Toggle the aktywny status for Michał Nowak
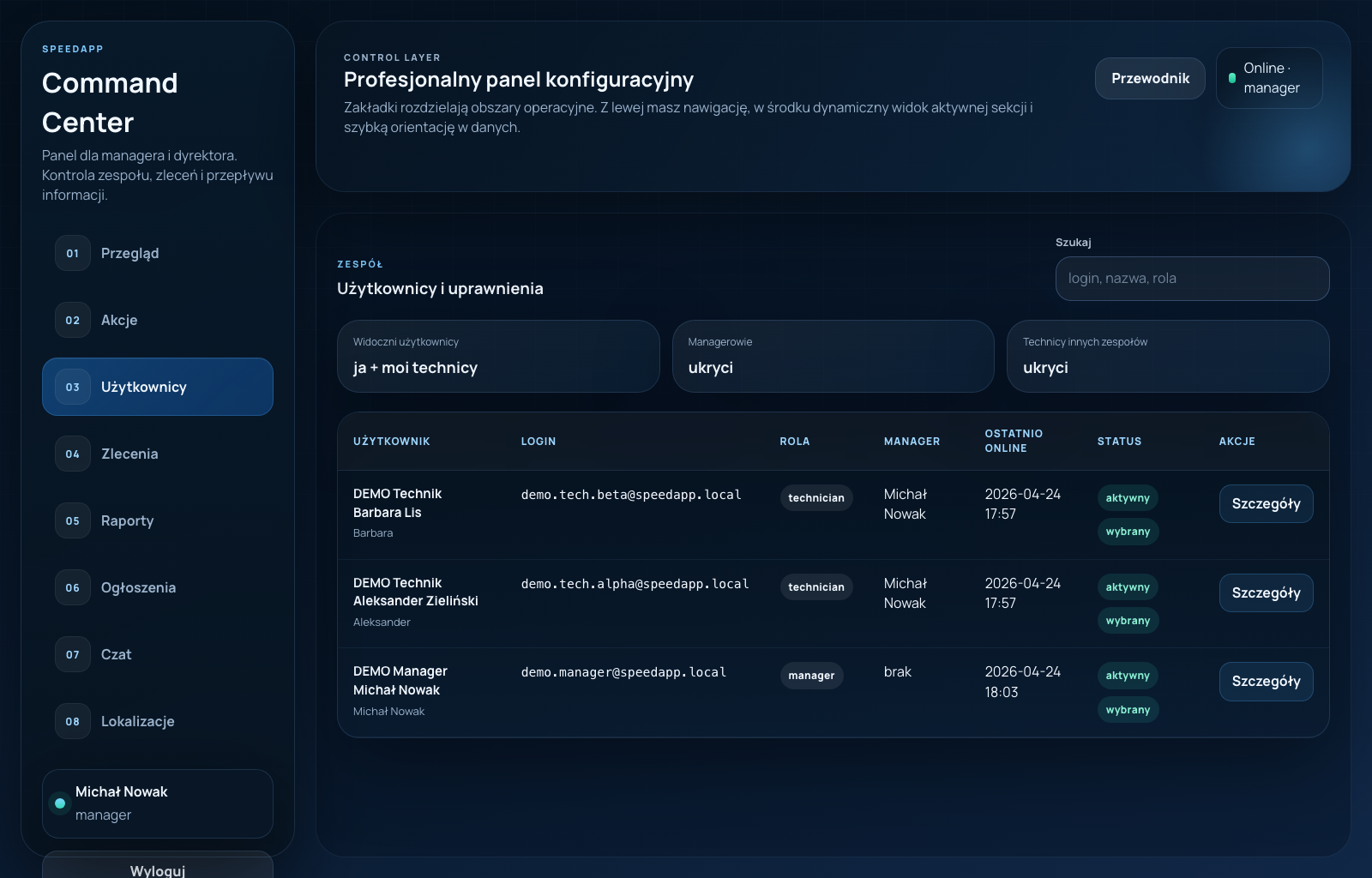1372x878 pixels. [1128, 676]
